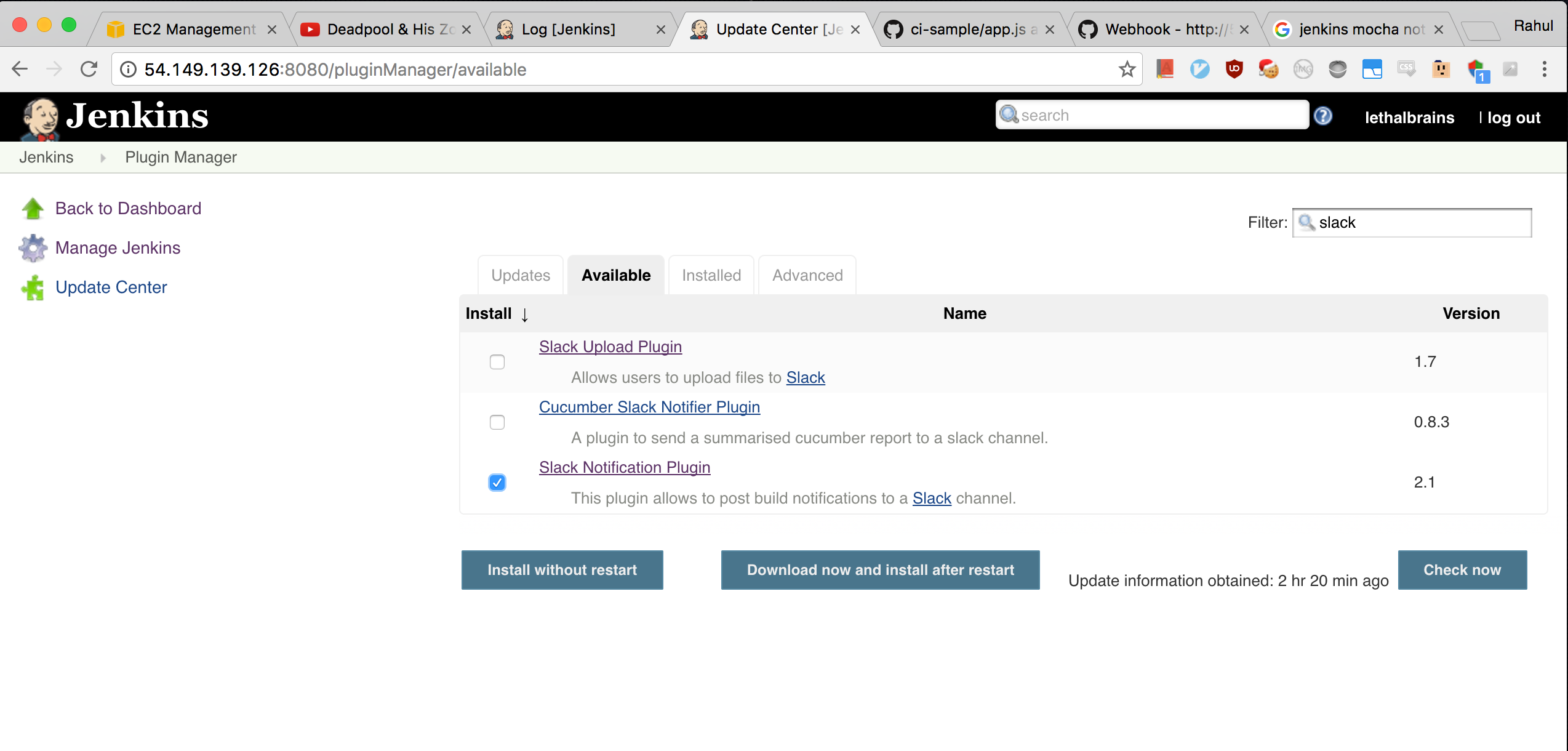
Task: Switch to the Installed tab
Action: coord(711,275)
